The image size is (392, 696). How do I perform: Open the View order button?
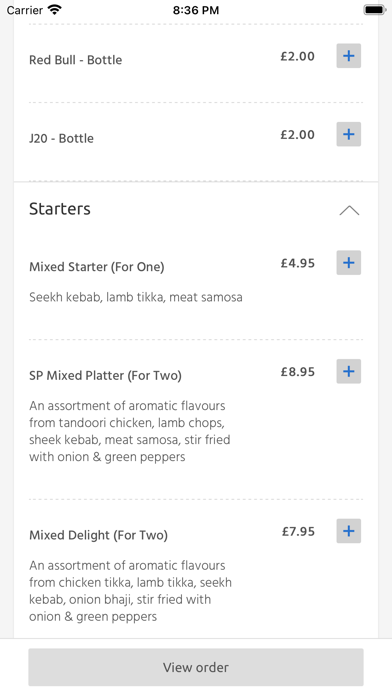[x=196, y=667]
